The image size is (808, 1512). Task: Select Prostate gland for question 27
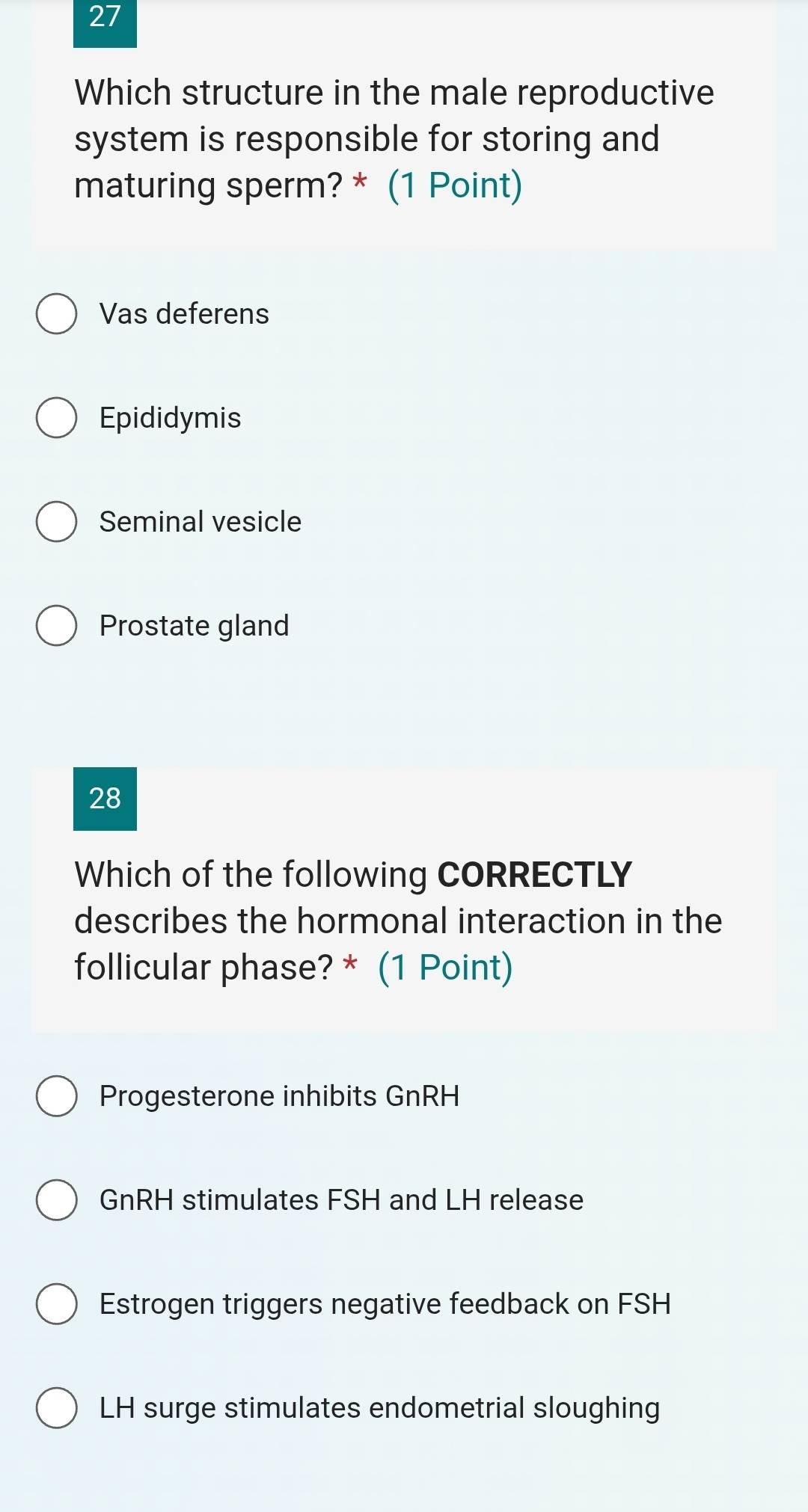[56, 626]
